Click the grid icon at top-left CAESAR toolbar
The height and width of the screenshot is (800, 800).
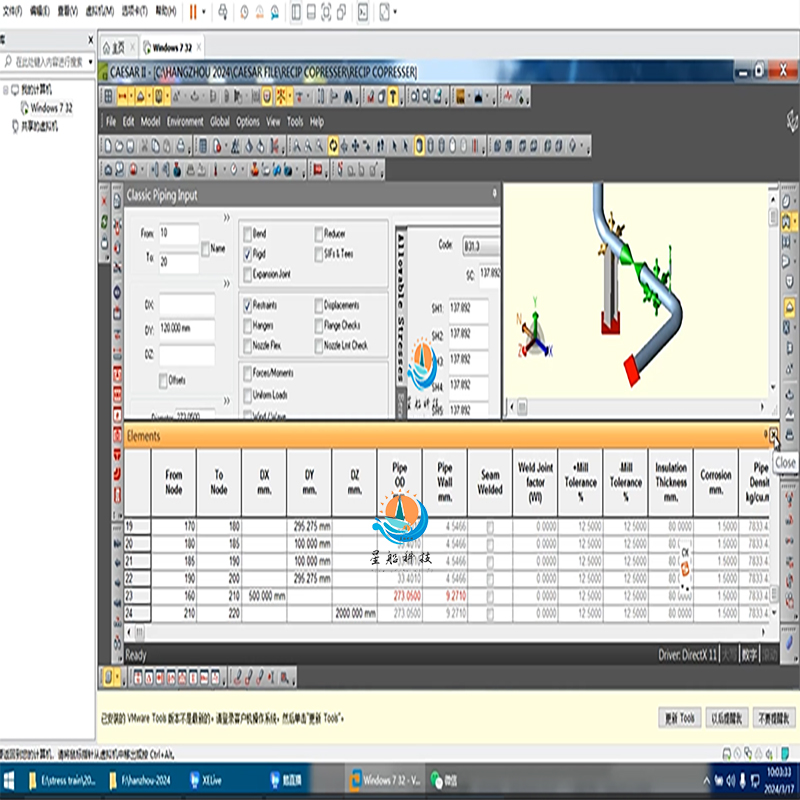click(108, 96)
